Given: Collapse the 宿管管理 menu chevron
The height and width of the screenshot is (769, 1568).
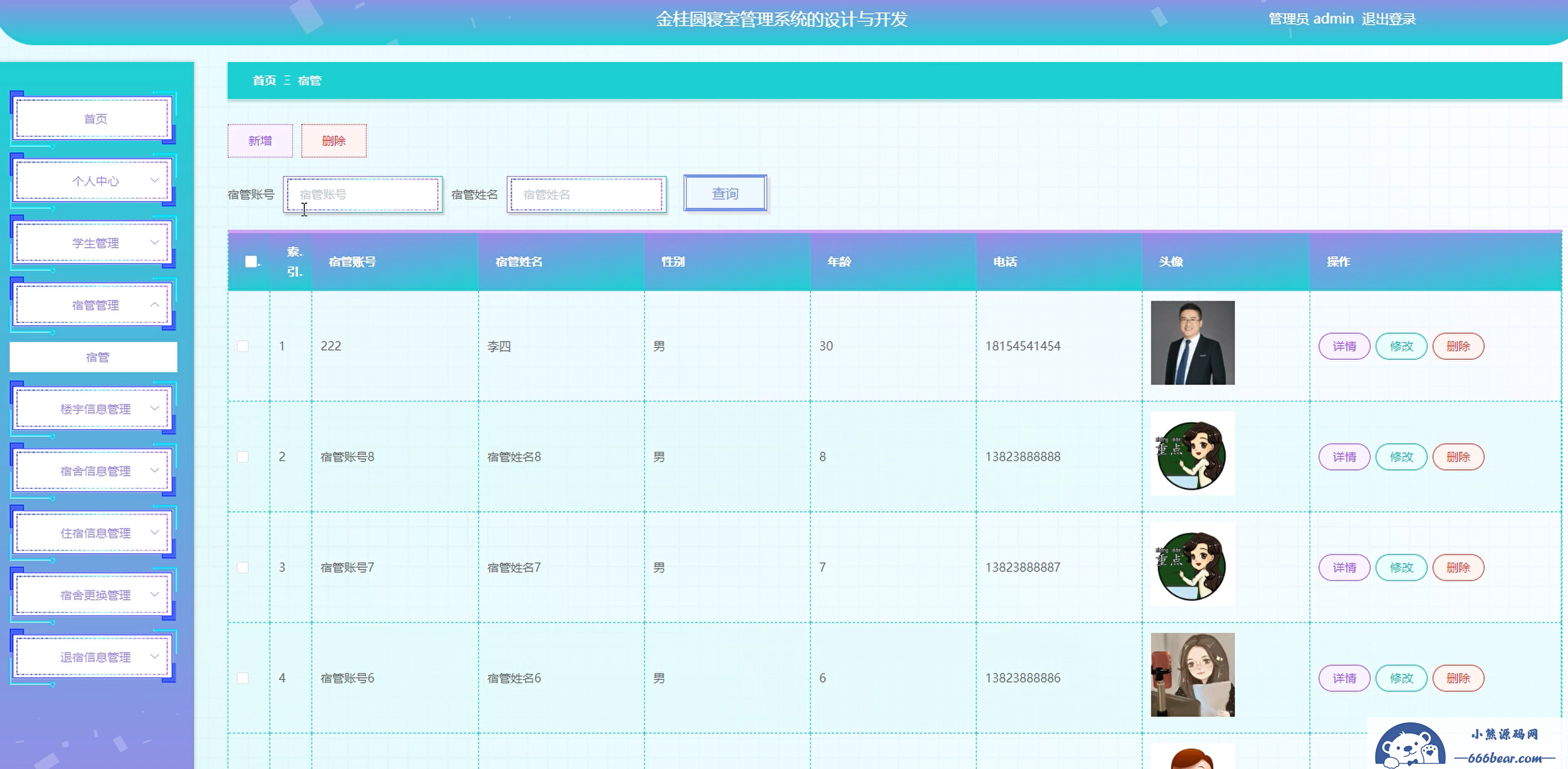Looking at the screenshot, I should (155, 304).
